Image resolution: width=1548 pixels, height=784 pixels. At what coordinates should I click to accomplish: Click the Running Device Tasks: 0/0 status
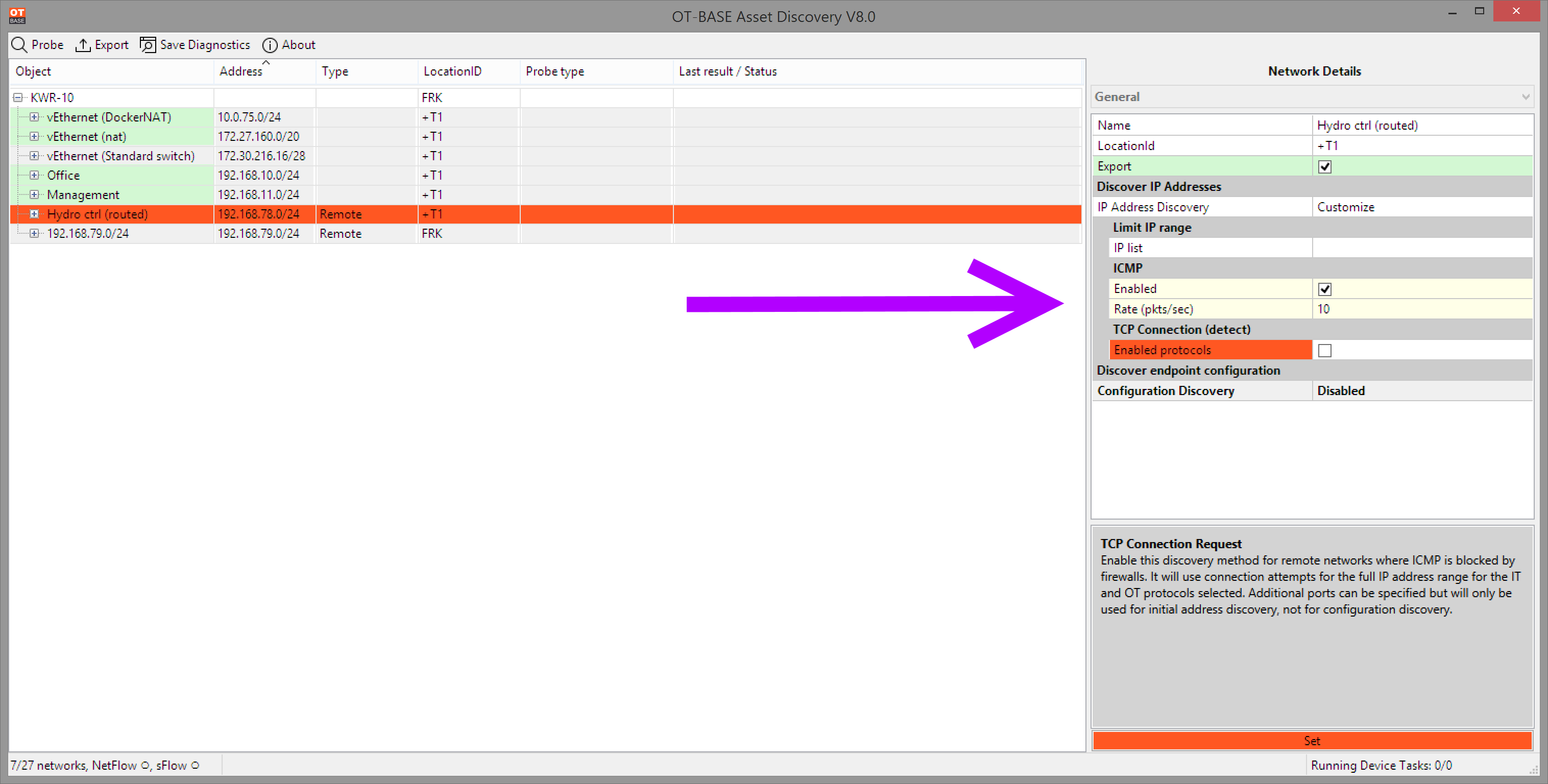1381,766
